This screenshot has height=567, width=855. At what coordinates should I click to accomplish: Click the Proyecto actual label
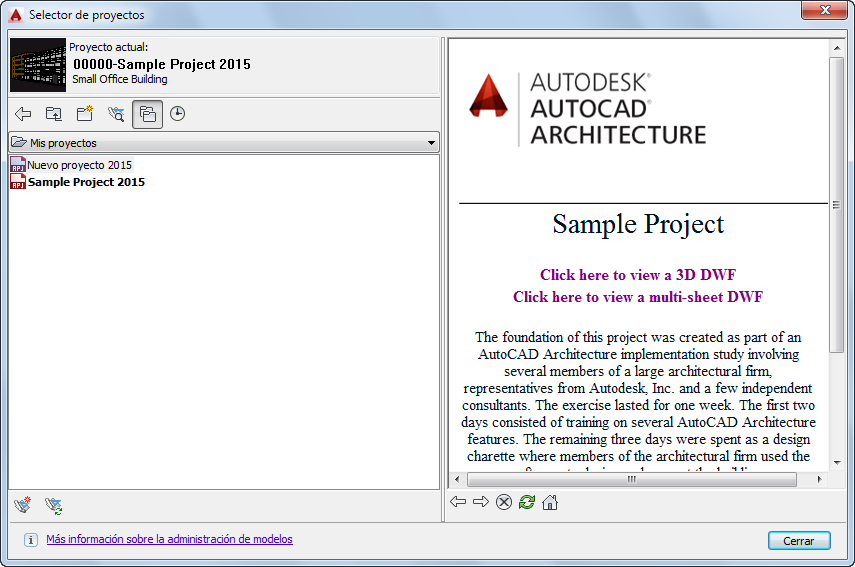pos(109,47)
